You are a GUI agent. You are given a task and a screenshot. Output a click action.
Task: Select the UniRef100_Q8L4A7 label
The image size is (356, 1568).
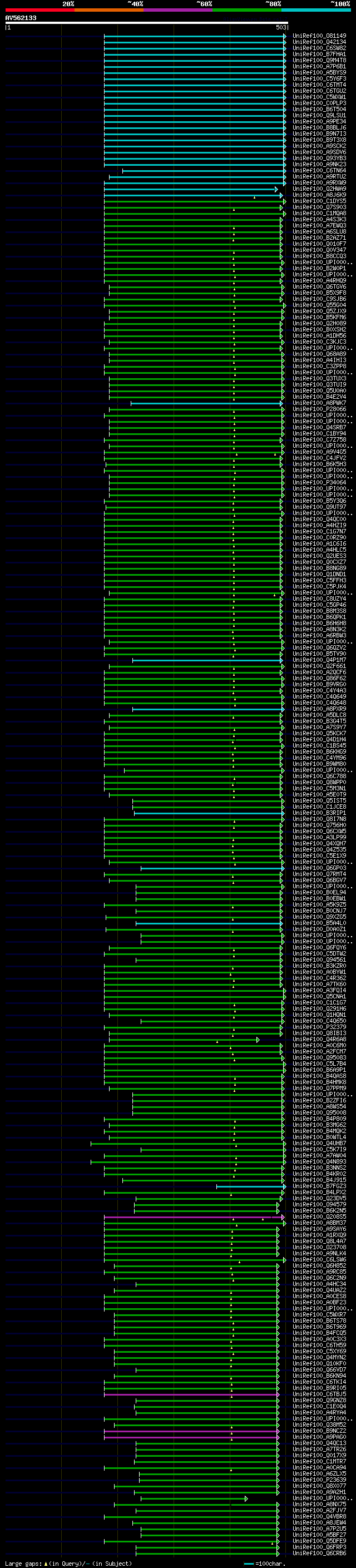tap(319, 1241)
